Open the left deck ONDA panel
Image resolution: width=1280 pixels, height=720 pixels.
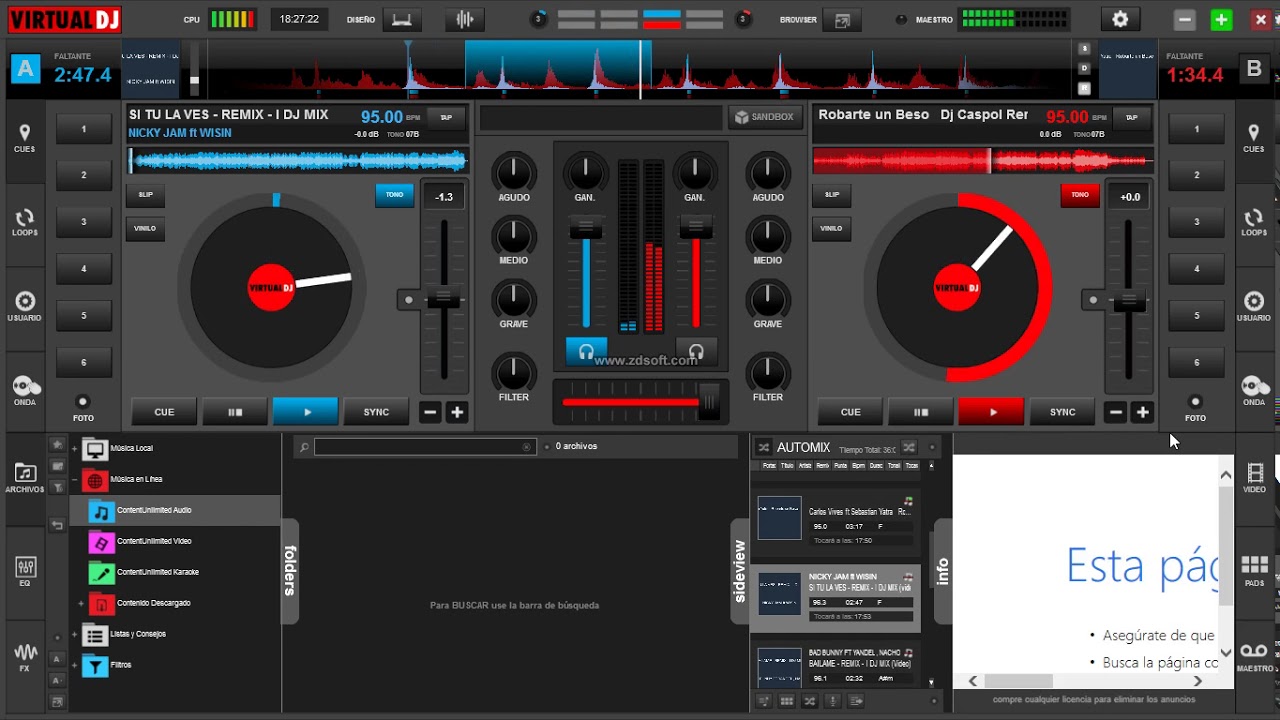(x=24, y=391)
